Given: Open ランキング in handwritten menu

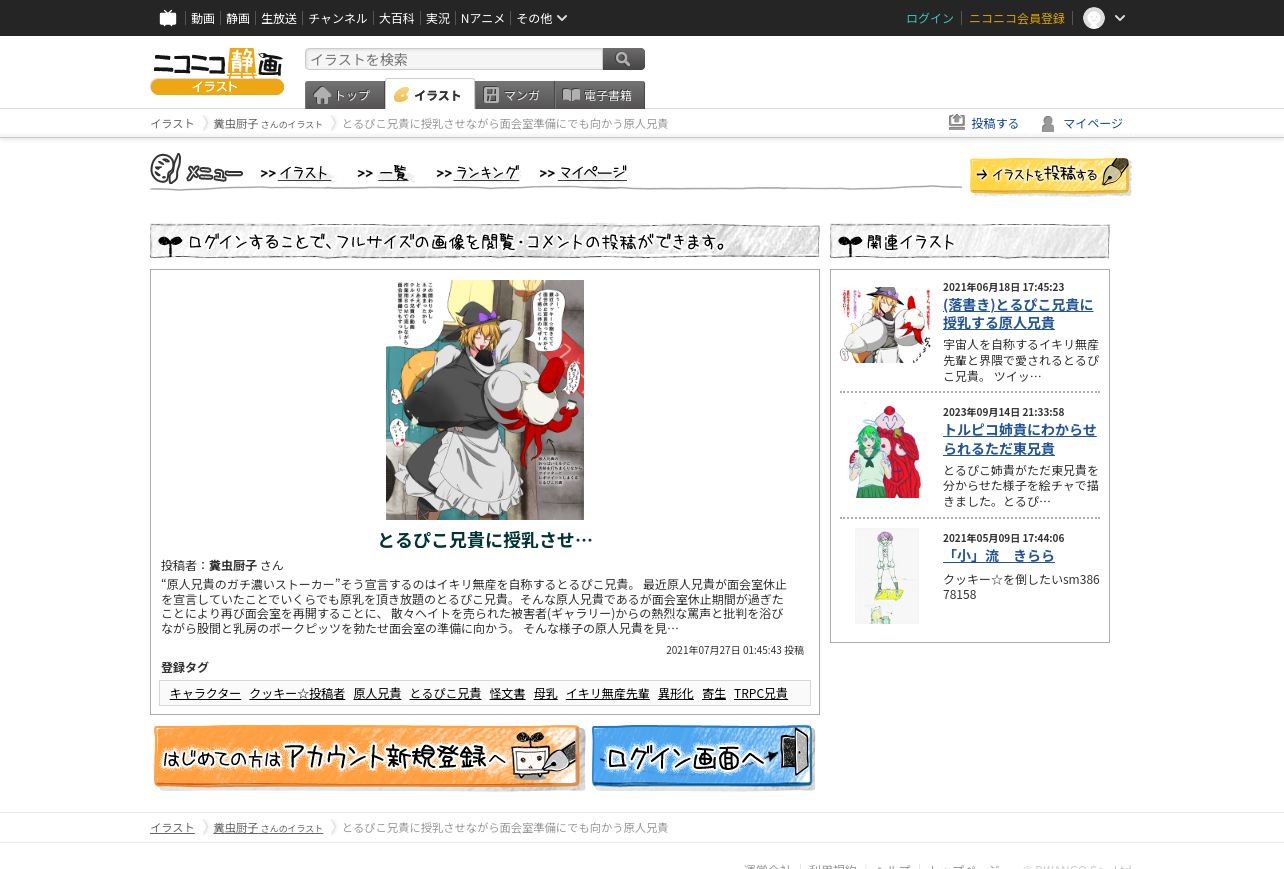Looking at the screenshot, I should click(x=487, y=173).
